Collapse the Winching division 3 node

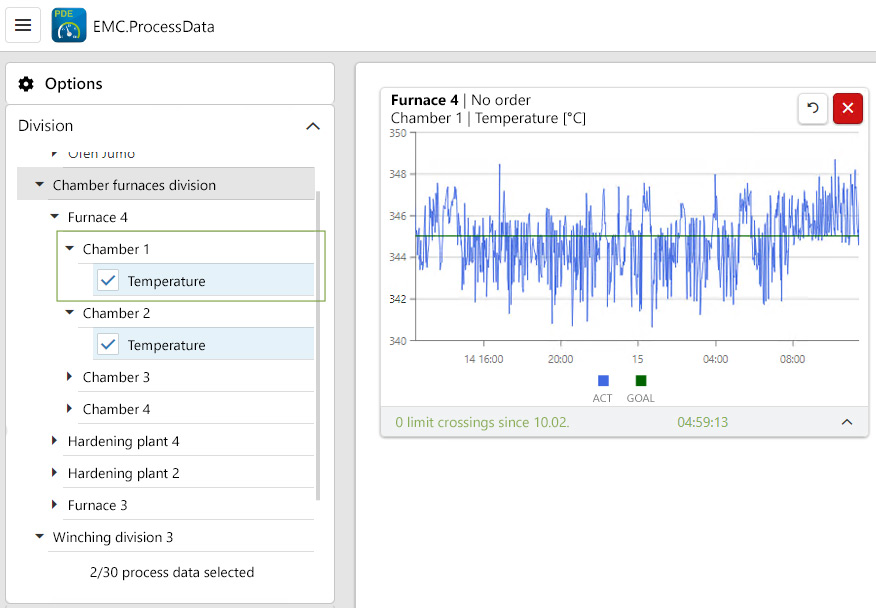[40, 537]
